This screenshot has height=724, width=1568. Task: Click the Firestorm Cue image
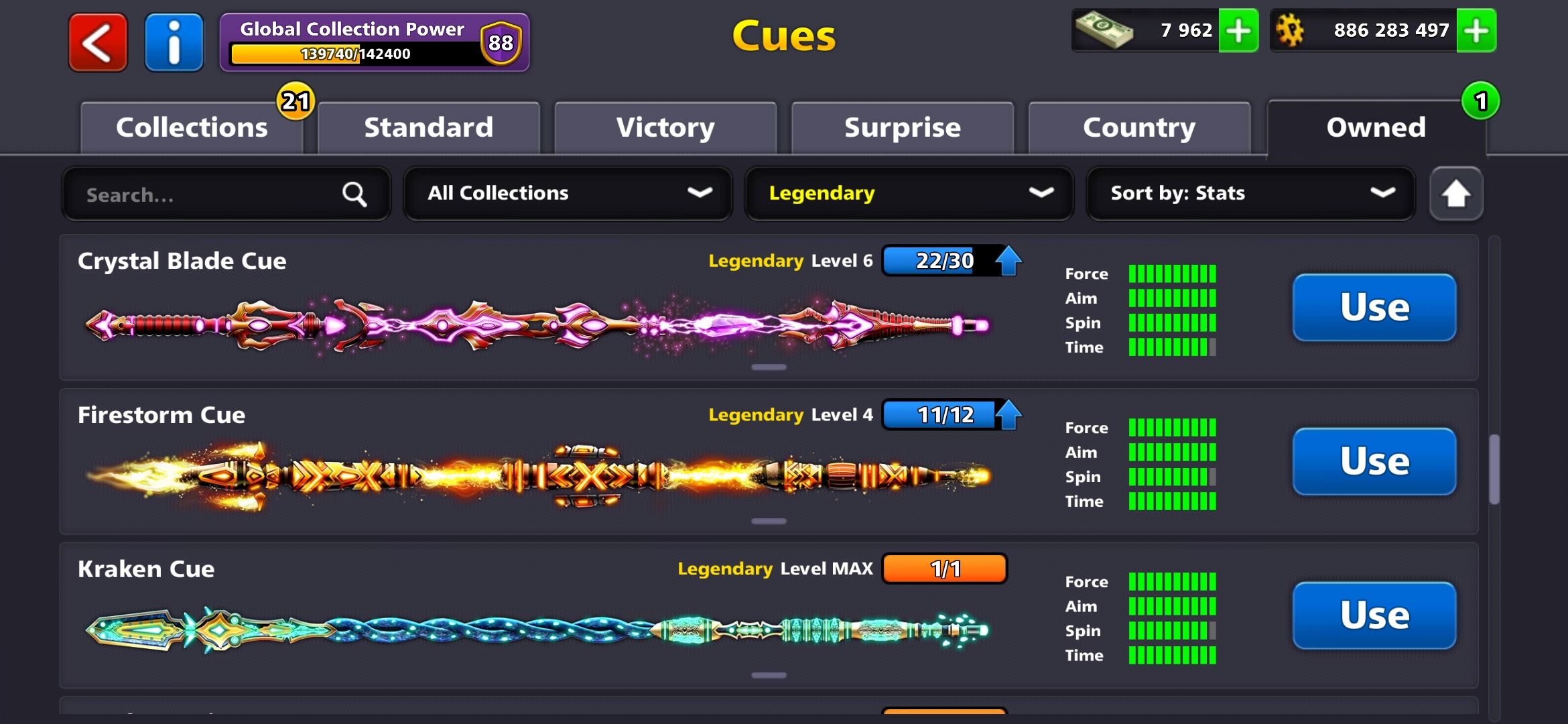538,477
